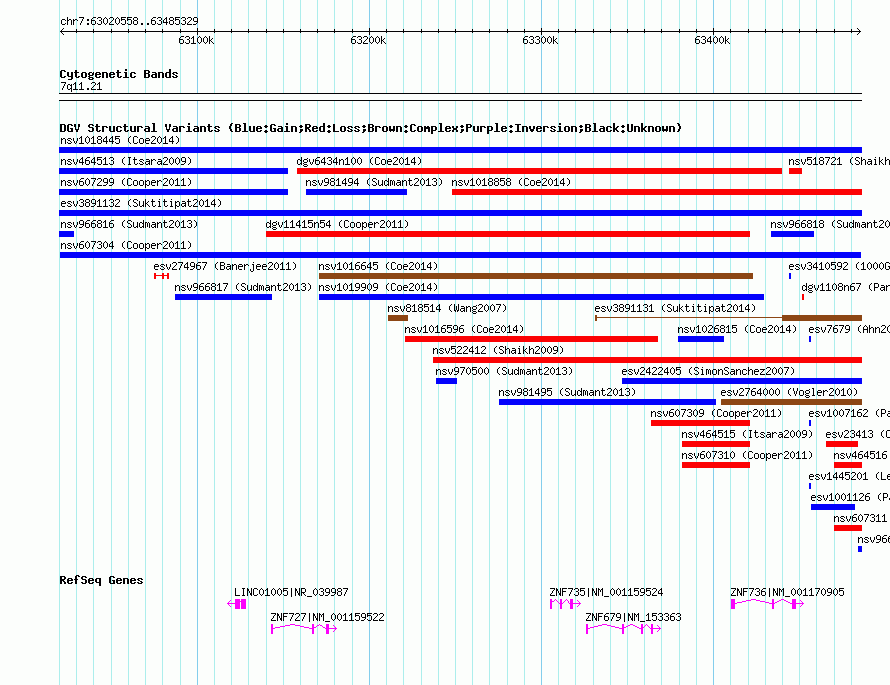Image resolution: width=890 pixels, height=685 pixels.
Task: Click the blue nsv966818 gain bar
Action: (792, 234)
